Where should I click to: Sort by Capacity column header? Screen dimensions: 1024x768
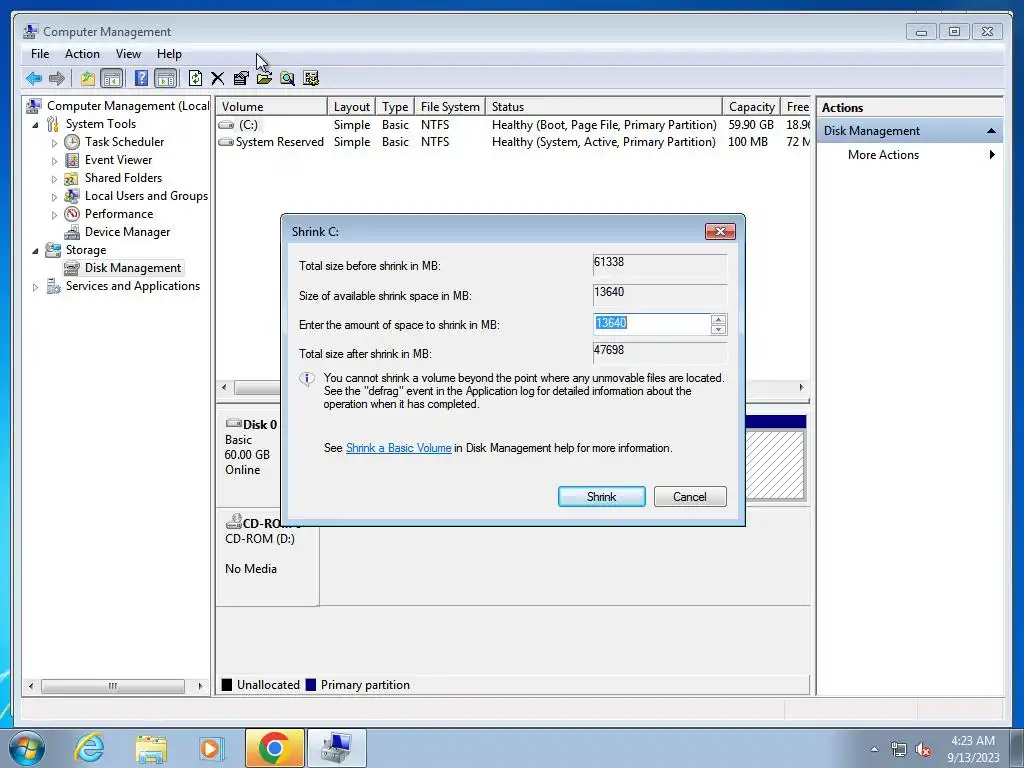(752, 106)
